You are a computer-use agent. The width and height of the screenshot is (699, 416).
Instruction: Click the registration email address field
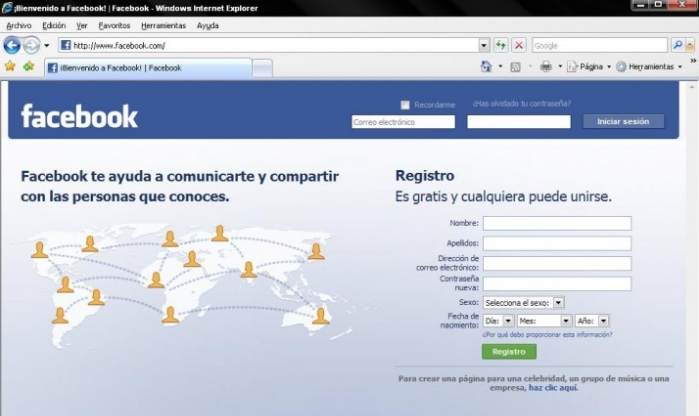[557, 264]
